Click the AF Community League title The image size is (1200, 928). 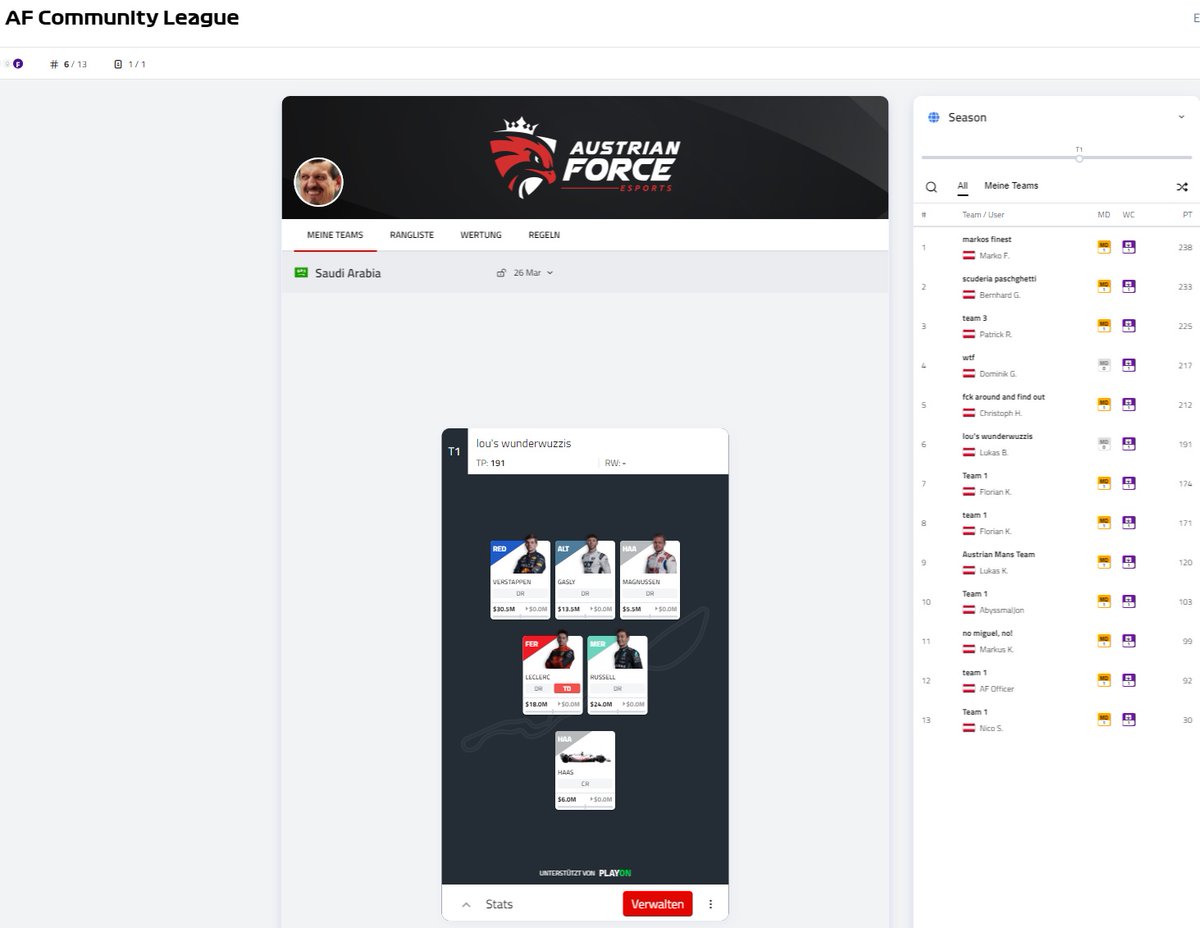click(122, 18)
